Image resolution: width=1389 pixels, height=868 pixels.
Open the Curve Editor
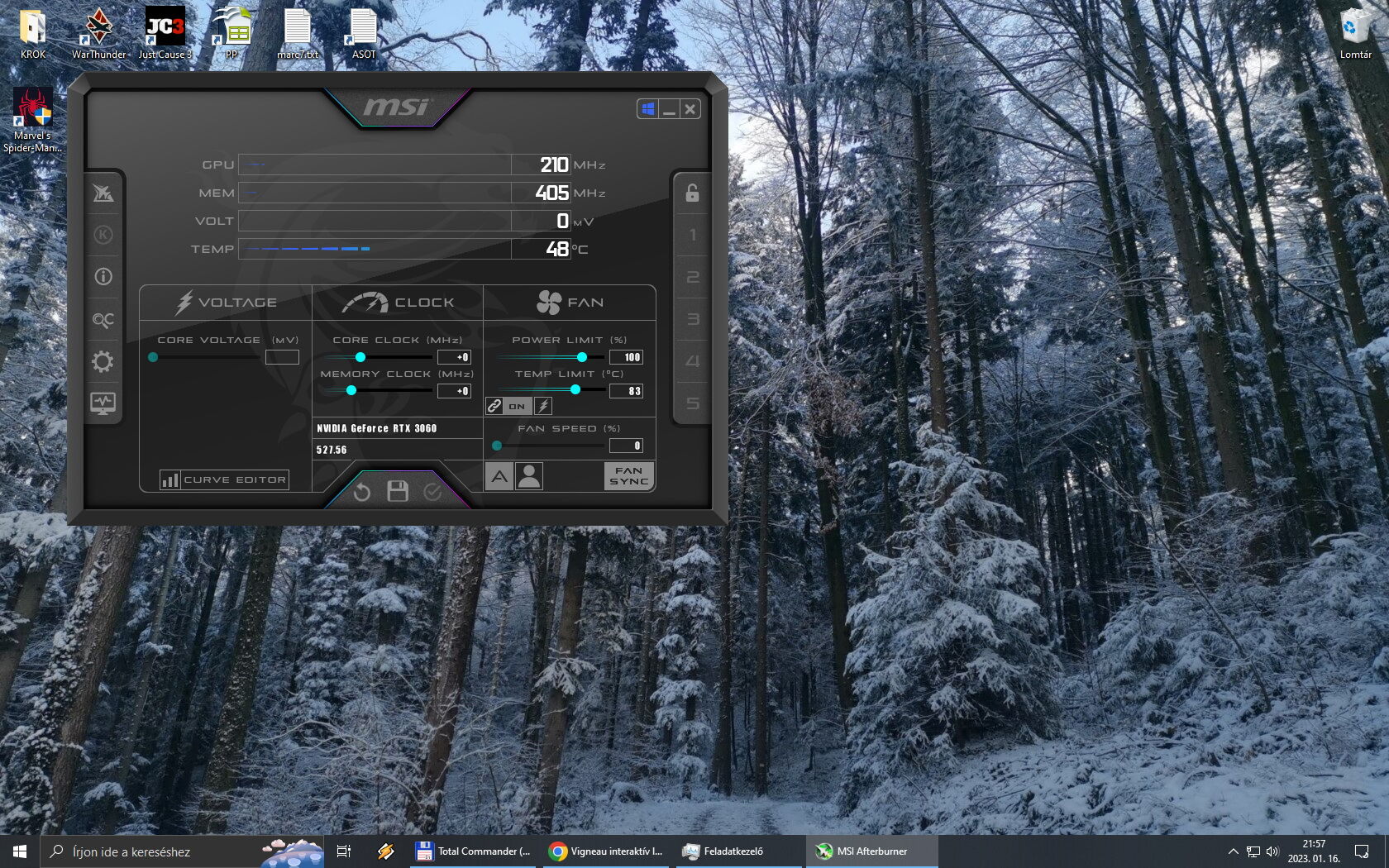224,479
